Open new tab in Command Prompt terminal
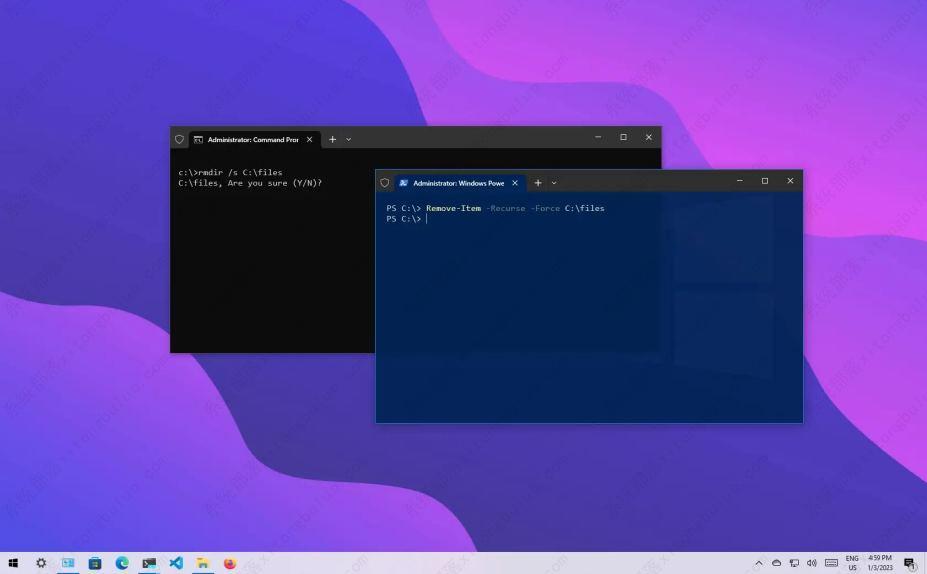 [x=333, y=140]
